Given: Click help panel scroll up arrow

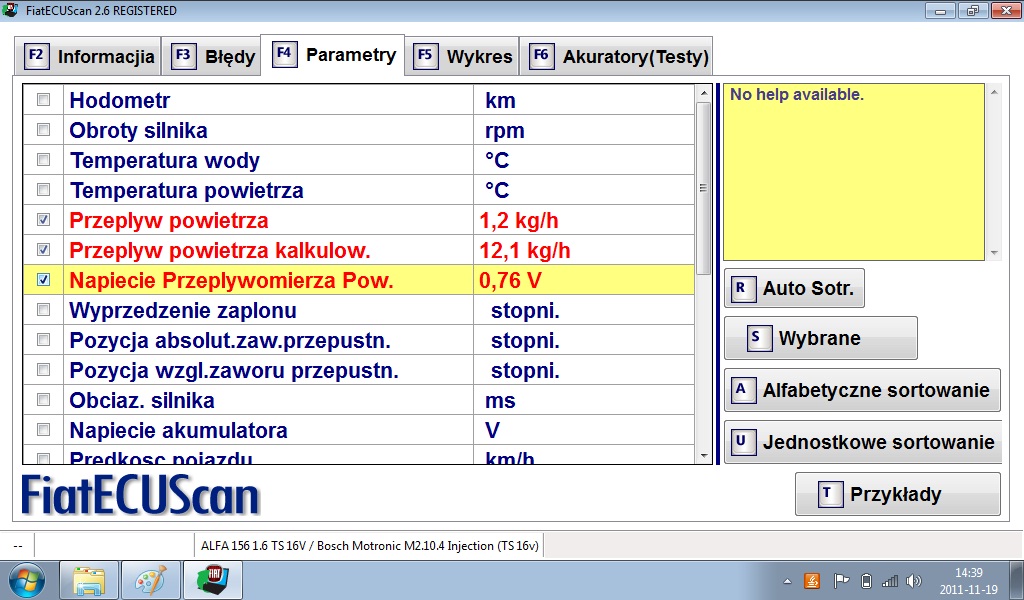Looking at the screenshot, I should [994, 92].
